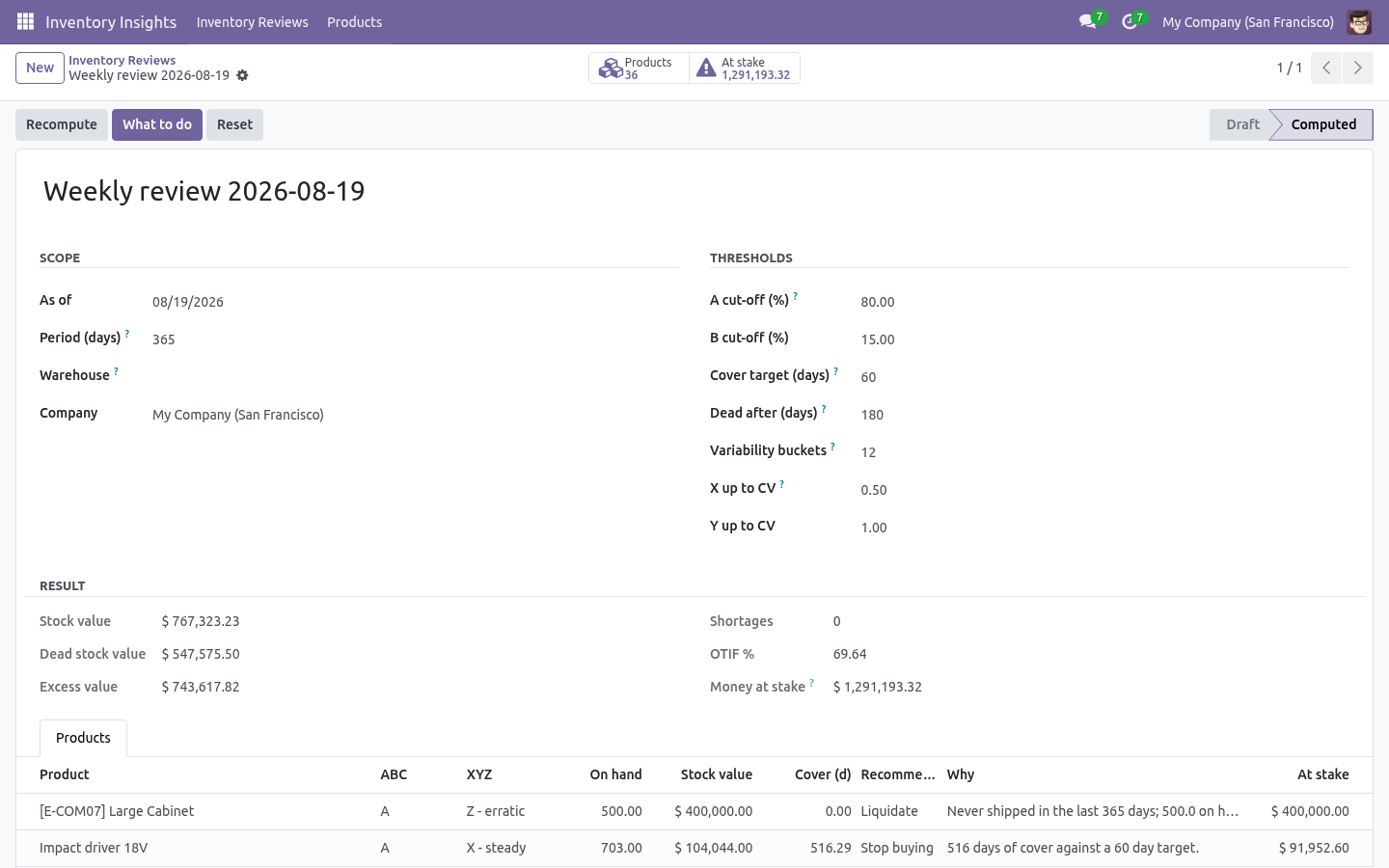1389x868 pixels.
Task: Show X up to CV help mark
Action: [782, 484]
